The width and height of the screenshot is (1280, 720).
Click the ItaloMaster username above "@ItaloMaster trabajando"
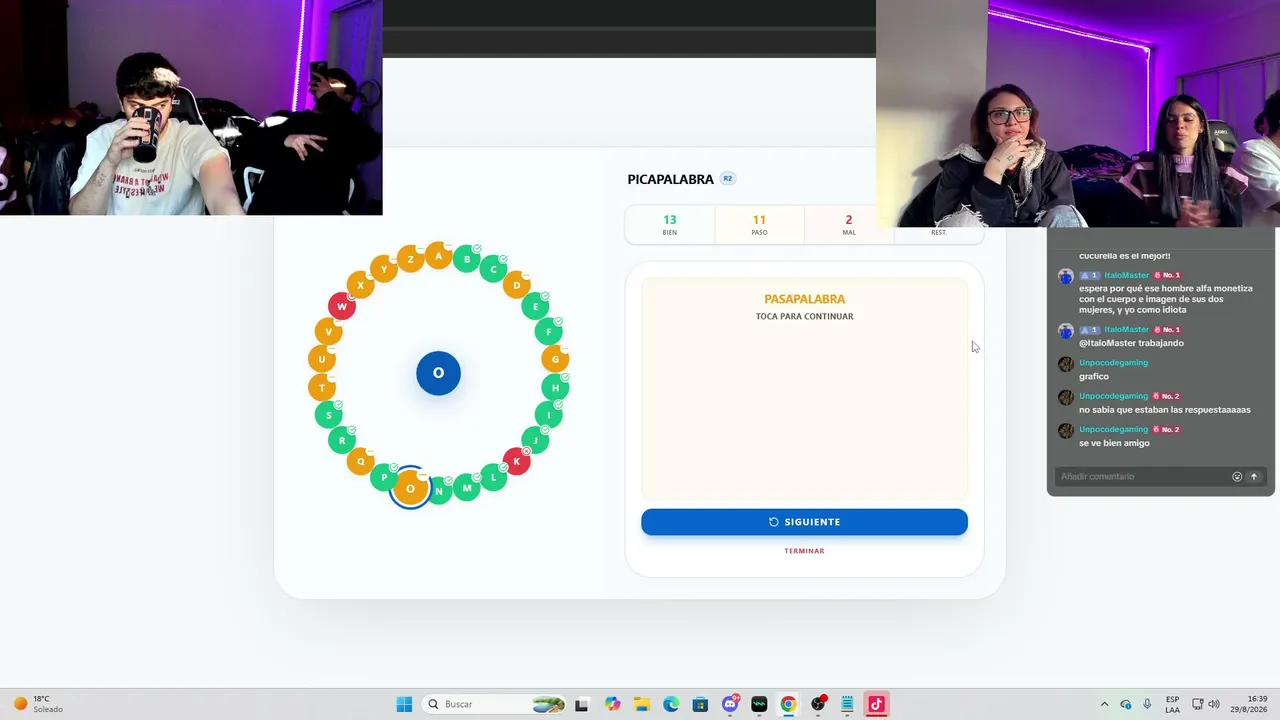1127,329
